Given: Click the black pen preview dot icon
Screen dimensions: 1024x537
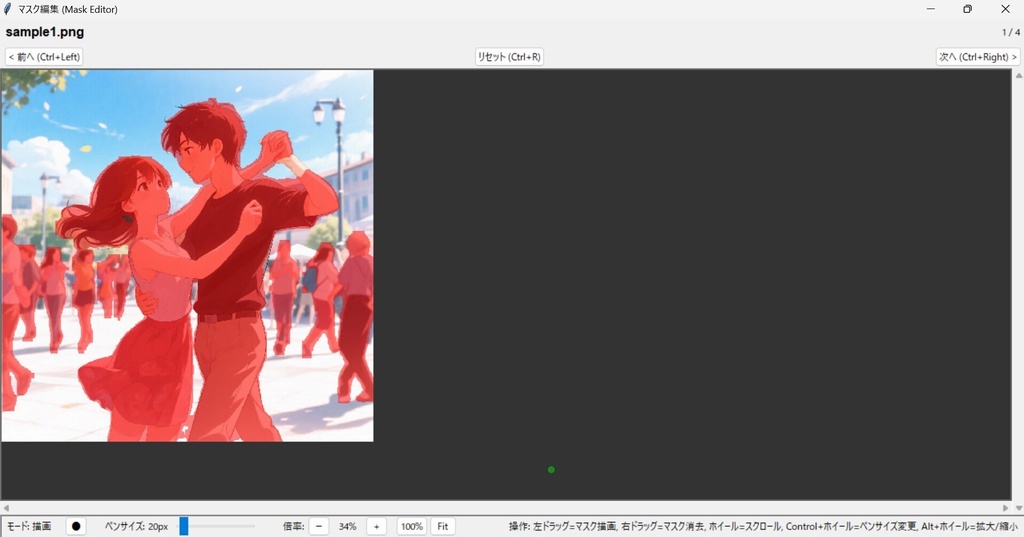Looking at the screenshot, I should tap(76, 526).
